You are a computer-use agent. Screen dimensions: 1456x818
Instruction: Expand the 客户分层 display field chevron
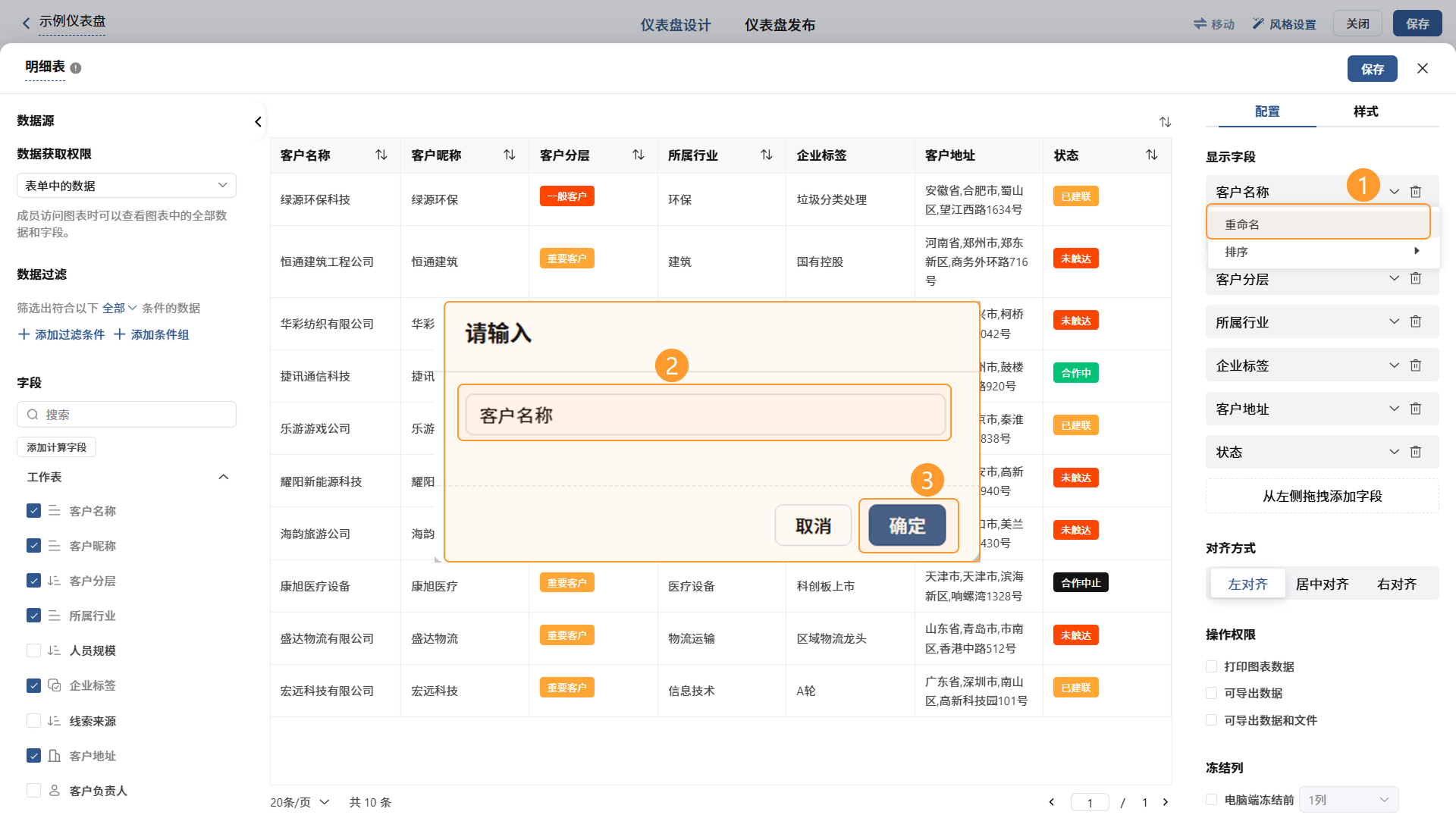[x=1394, y=278]
